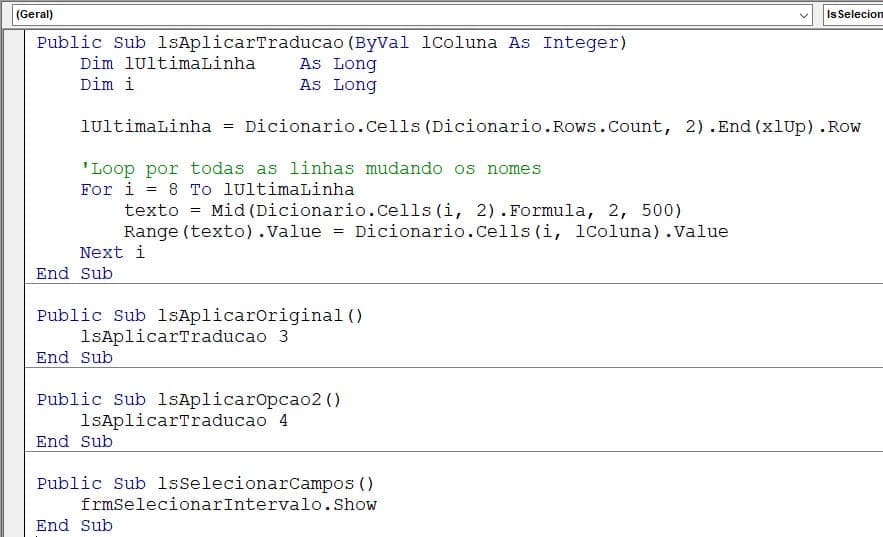Click the breakpoint margin beside the Range(texto).Value line
This screenshot has width=883, height=537.
click(14, 232)
